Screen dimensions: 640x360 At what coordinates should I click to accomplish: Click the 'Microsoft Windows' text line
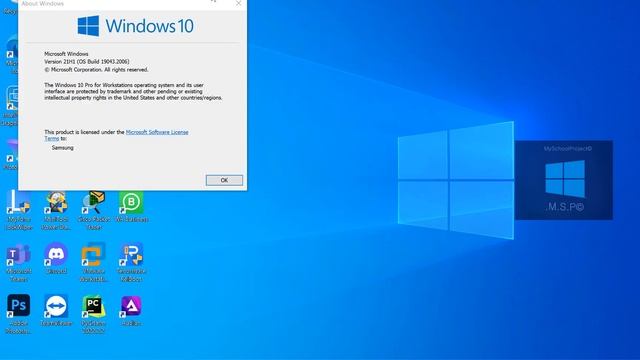pos(66,54)
